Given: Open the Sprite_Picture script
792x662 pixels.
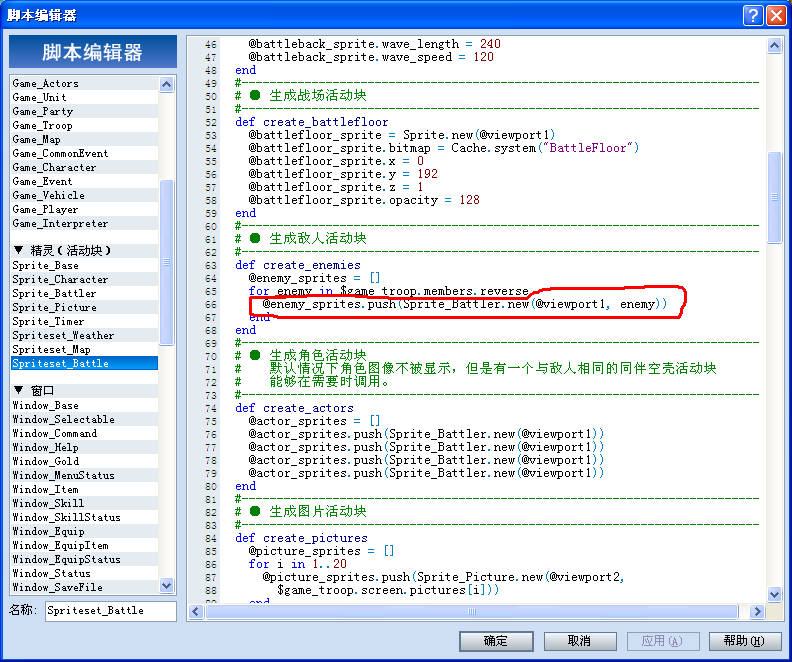Looking at the screenshot, I should click(x=84, y=307).
